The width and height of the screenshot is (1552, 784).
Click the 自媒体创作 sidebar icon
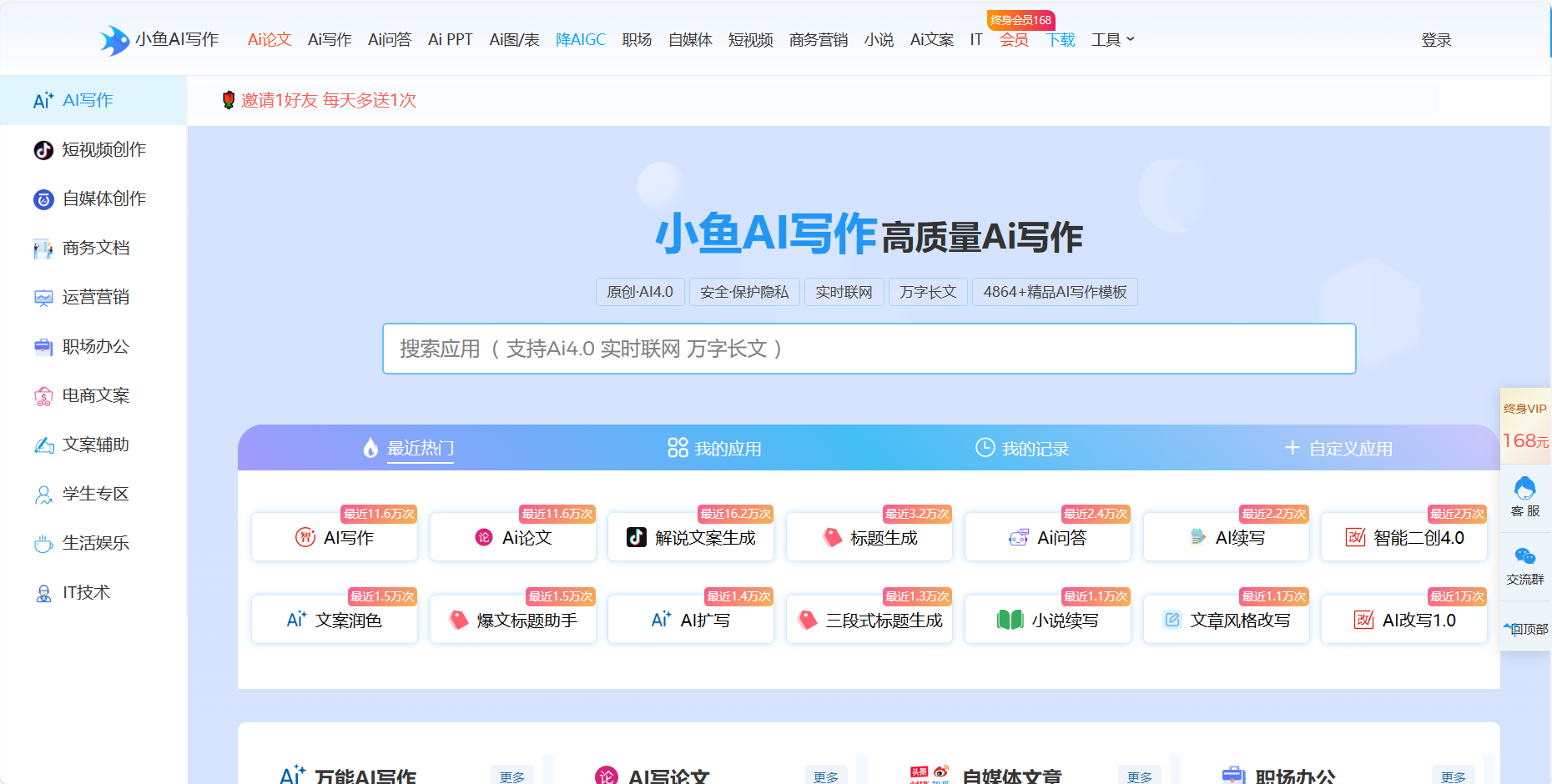point(43,199)
